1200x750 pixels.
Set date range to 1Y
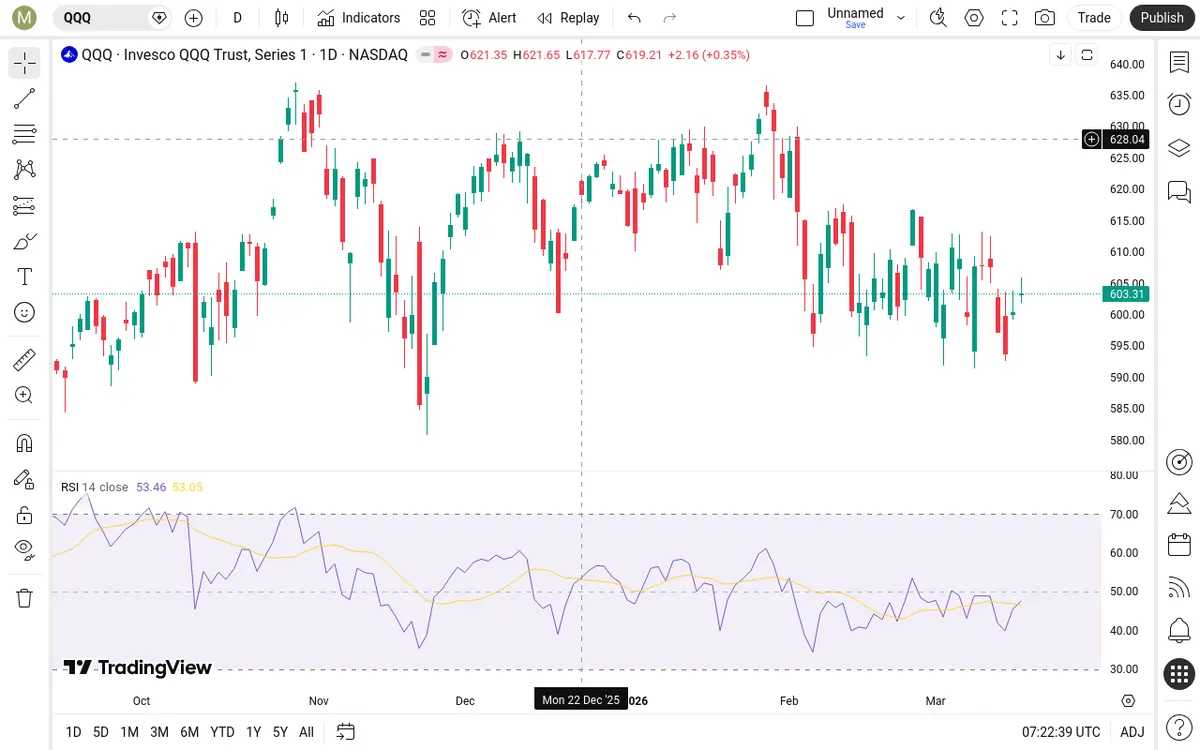pyautogui.click(x=253, y=732)
